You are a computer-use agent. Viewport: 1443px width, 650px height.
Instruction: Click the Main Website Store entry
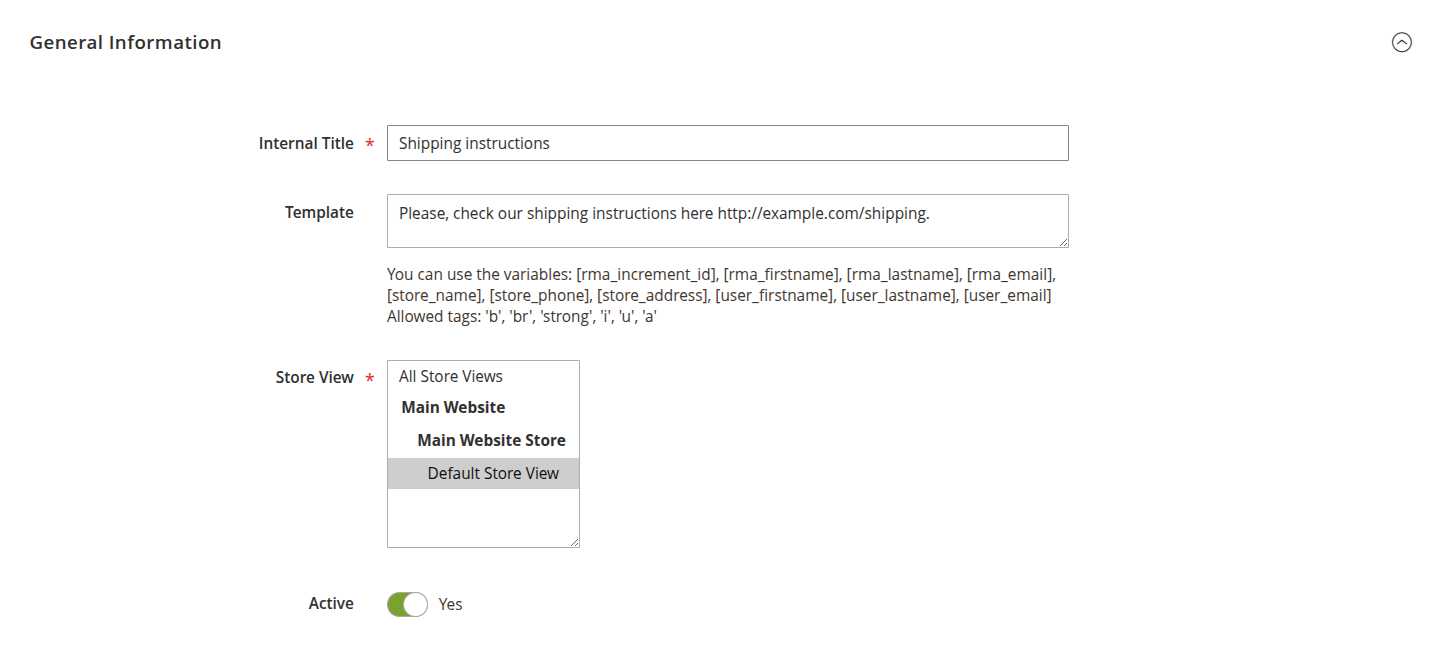pos(491,440)
